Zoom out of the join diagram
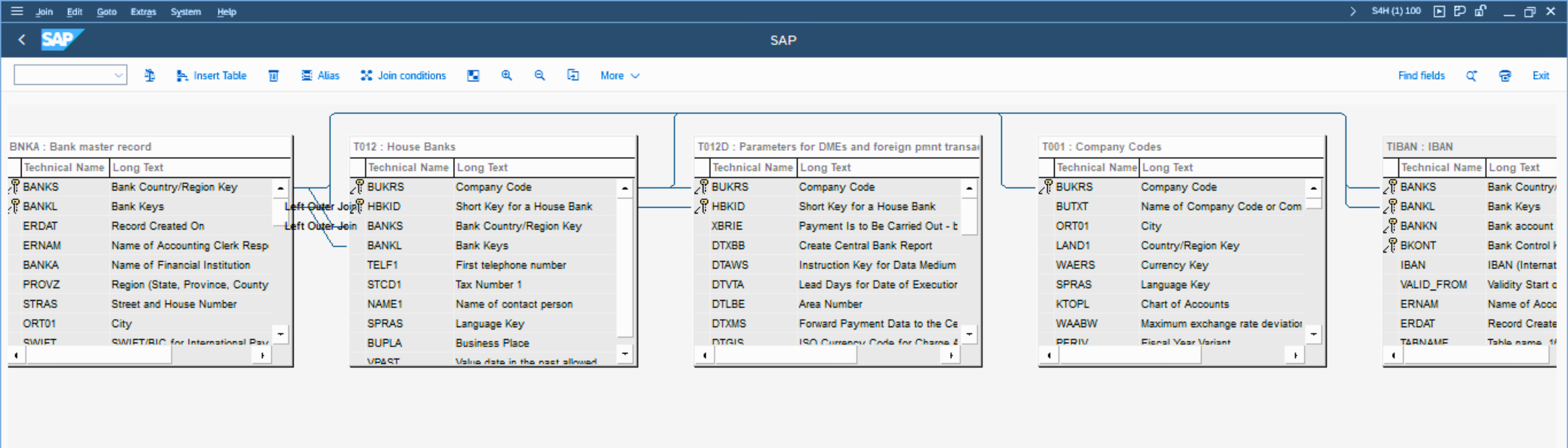Viewport: 1568px width, 448px height. [x=539, y=75]
